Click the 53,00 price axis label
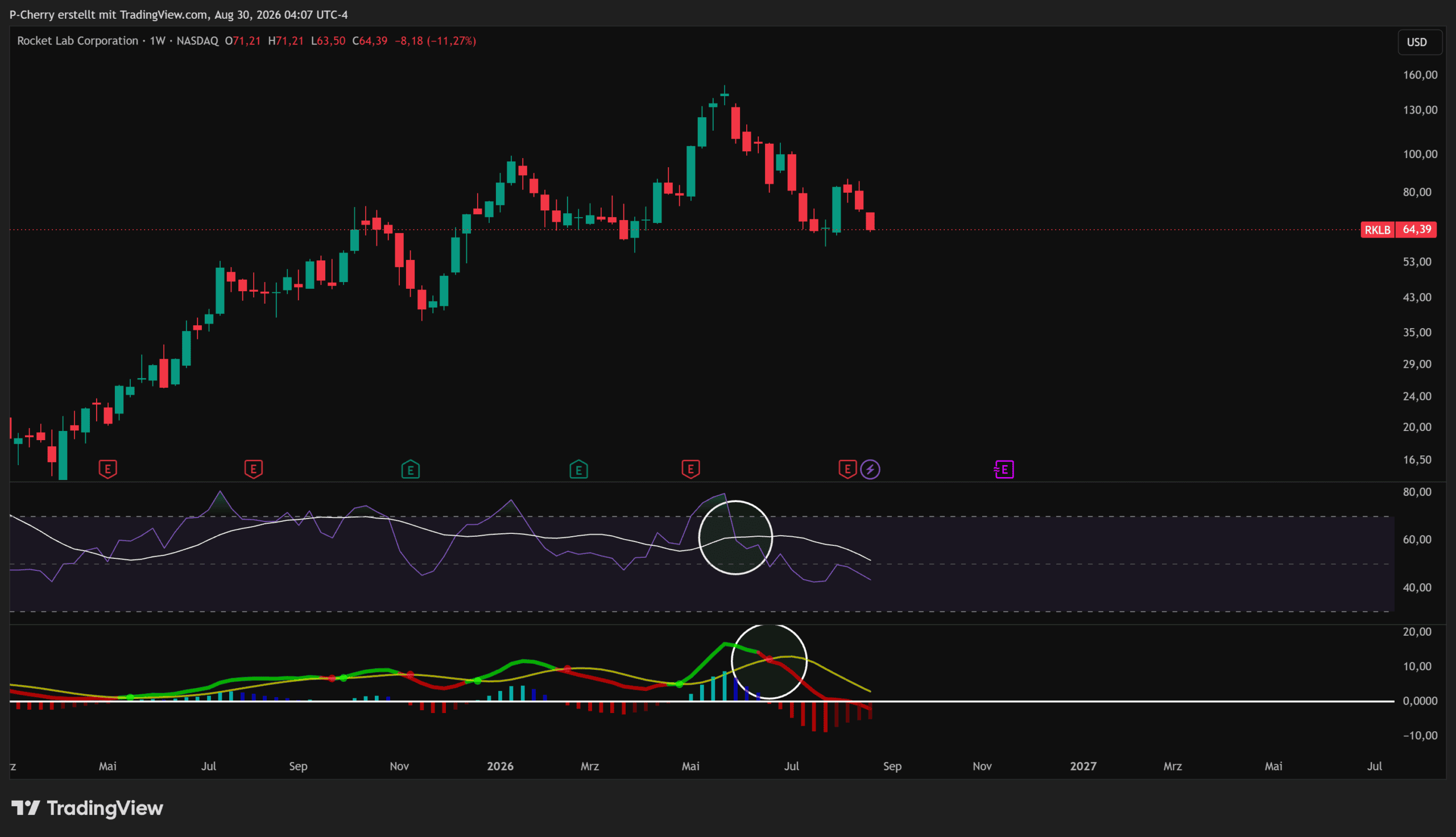This screenshot has width=1456, height=837. [x=1417, y=262]
